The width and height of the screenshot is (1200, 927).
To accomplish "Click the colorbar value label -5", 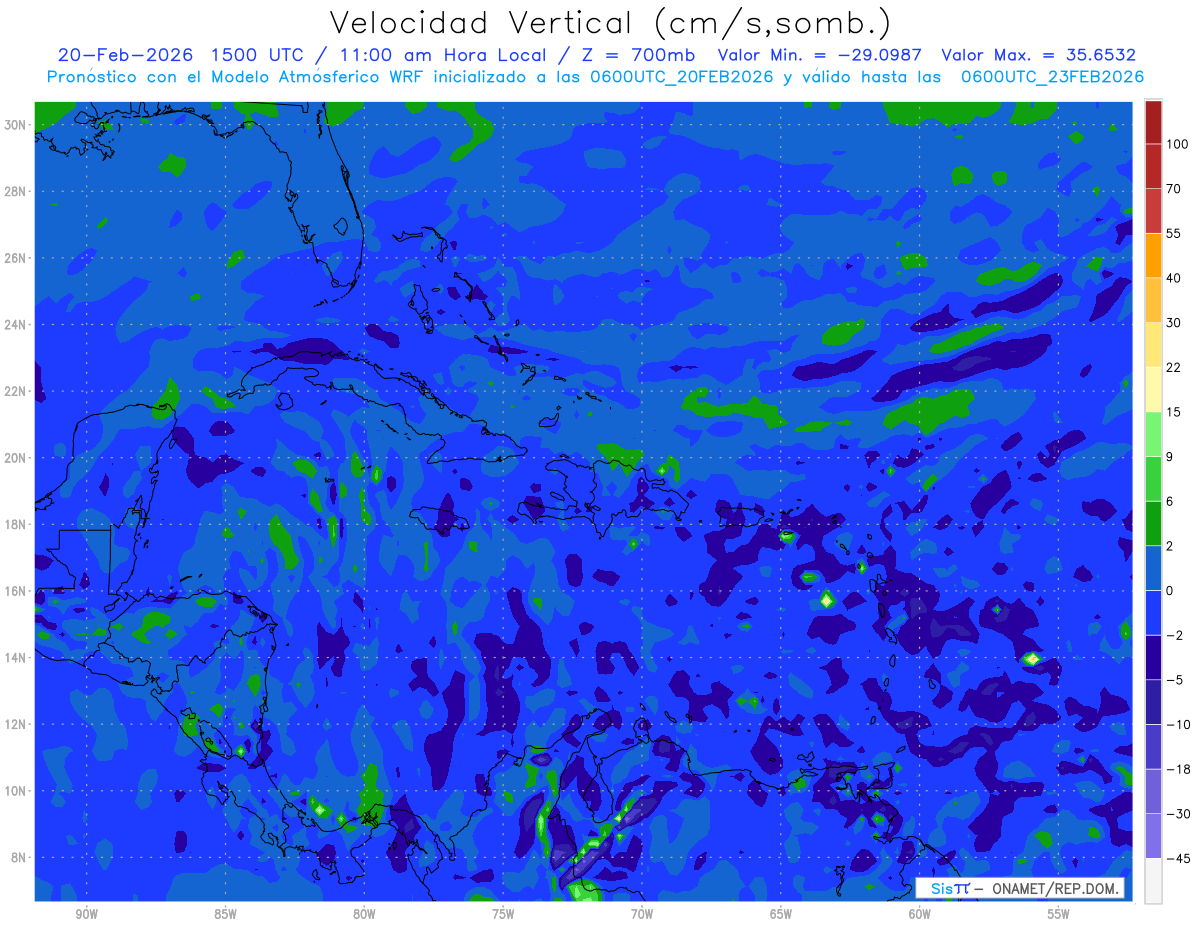I will pos(1174,680).
